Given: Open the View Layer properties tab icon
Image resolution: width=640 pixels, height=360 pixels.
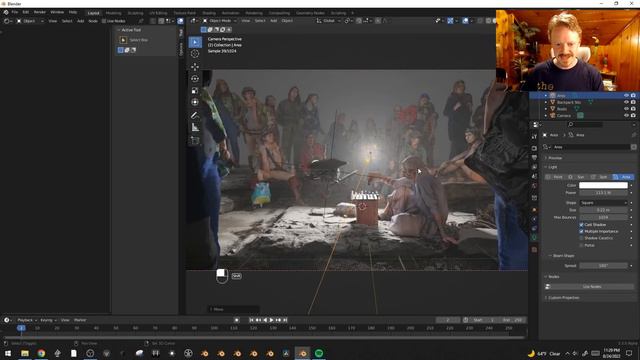Looking at the screenshot, I should [534, 167].
